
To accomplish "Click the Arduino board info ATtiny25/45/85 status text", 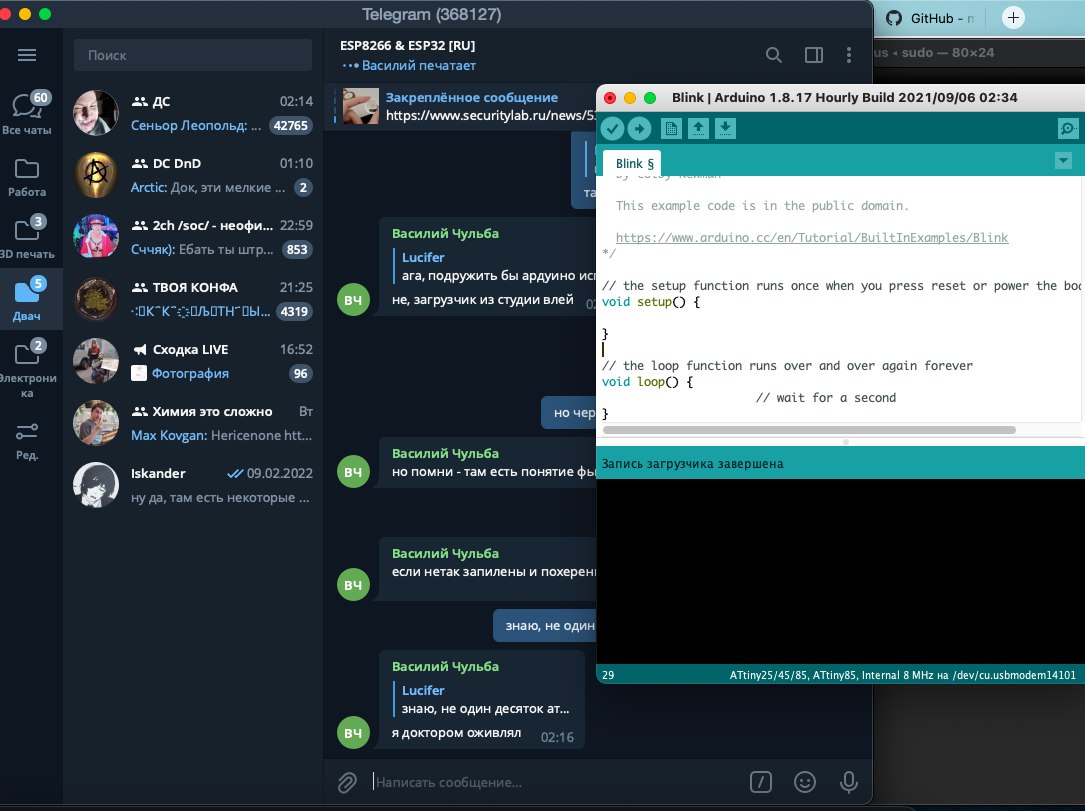I will (x=902, y=675).
